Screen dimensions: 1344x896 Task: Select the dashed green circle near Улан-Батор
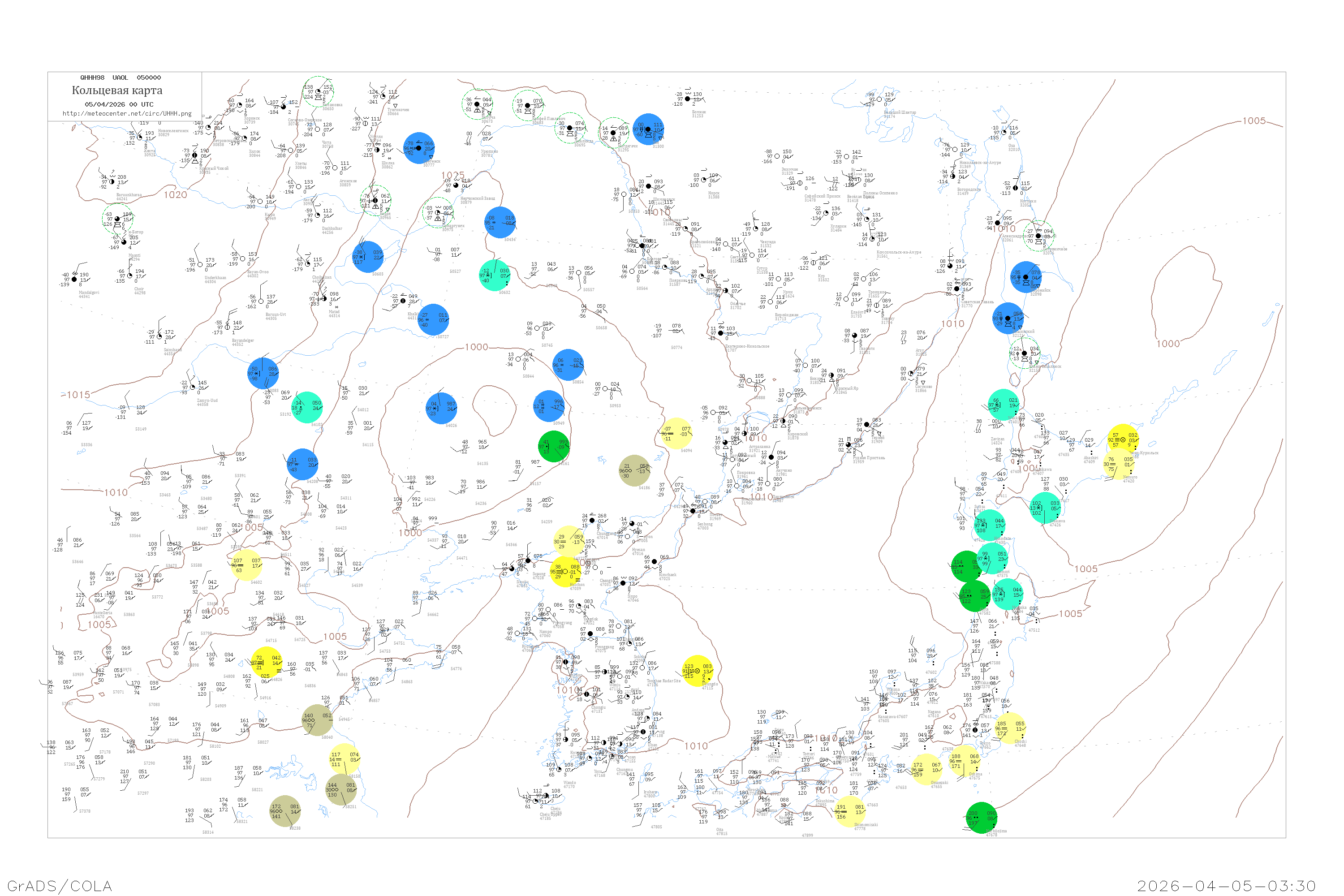(117, 219)
